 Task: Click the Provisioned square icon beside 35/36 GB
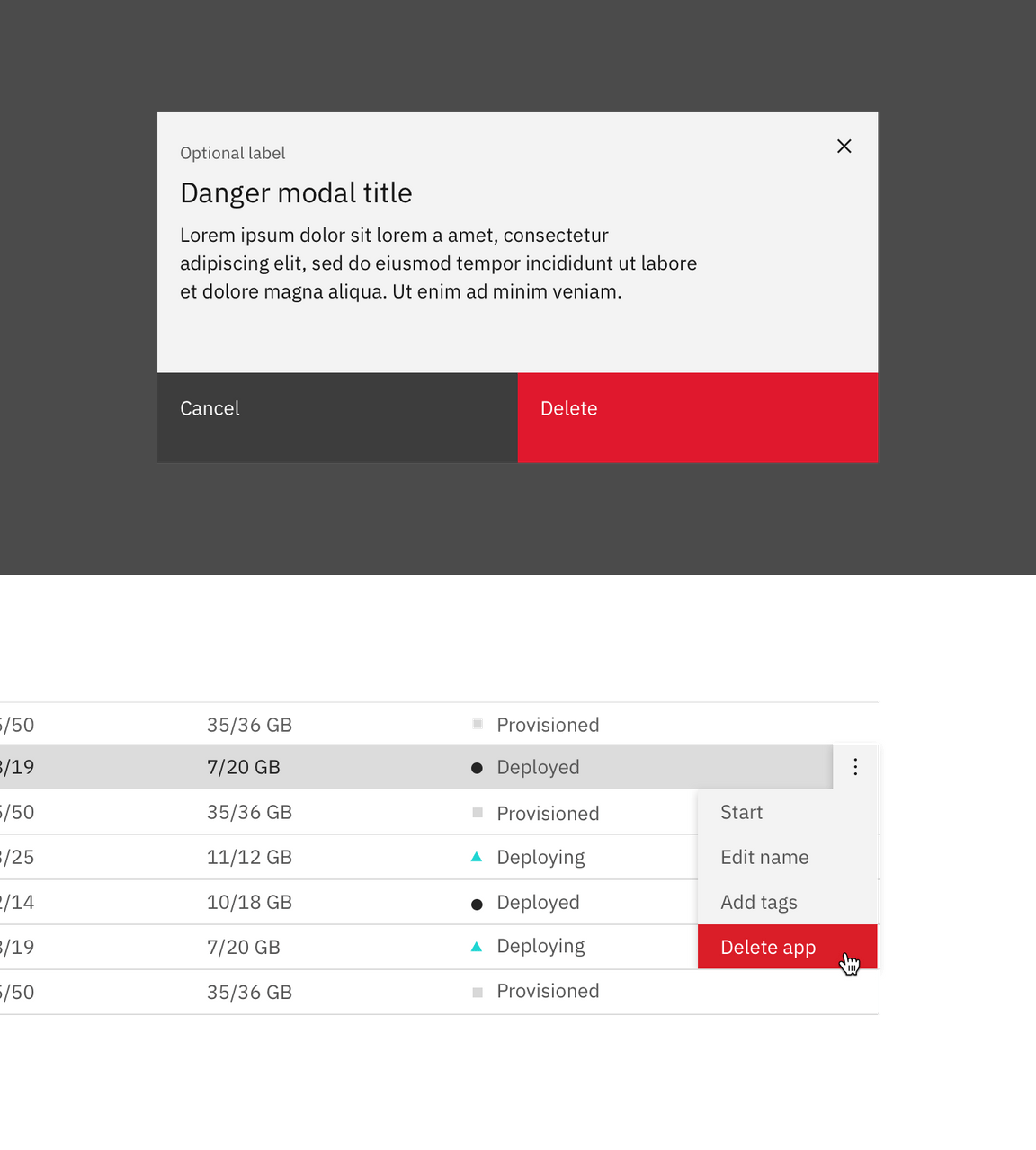pyautogui.click(x=477, y=811)
